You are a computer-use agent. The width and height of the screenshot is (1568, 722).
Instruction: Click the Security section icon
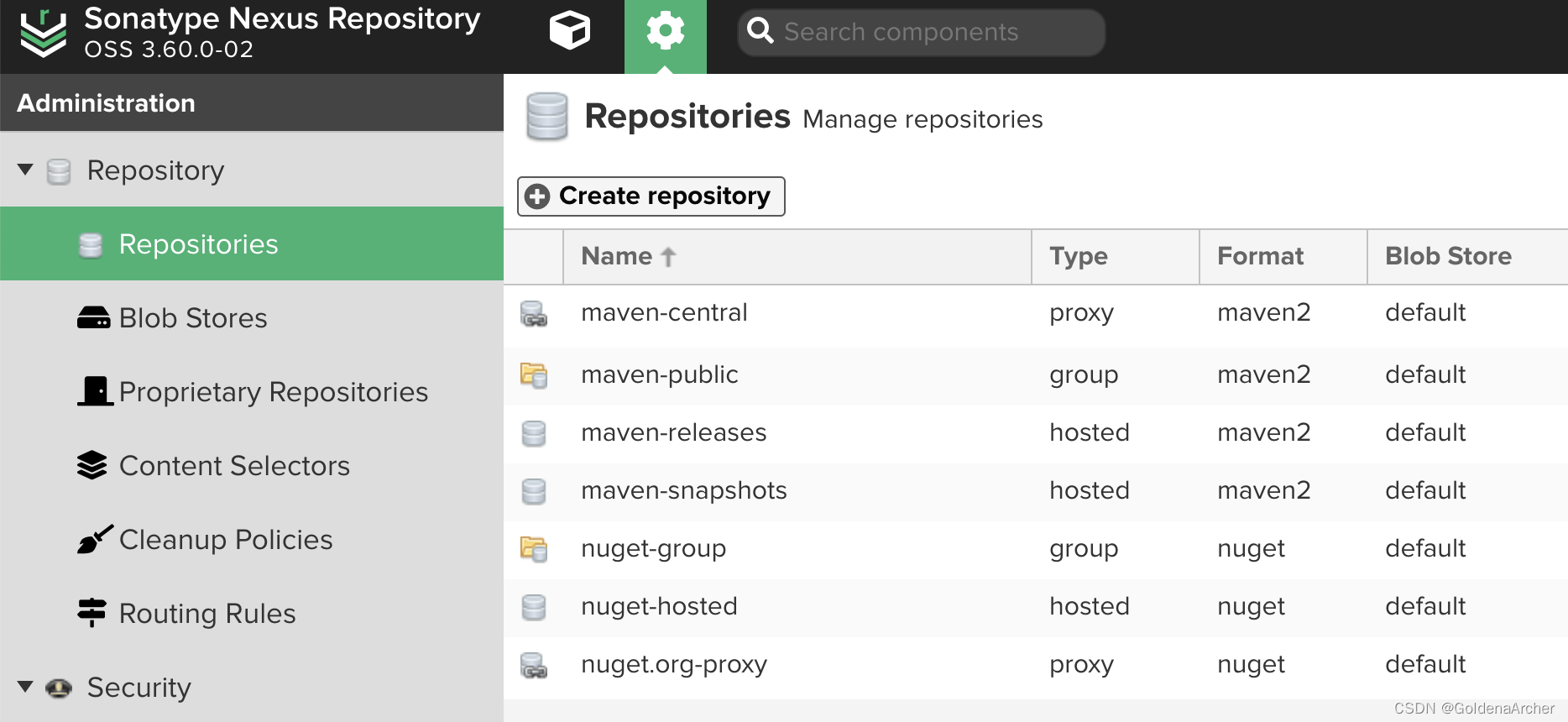pyautogui.click(x=59, y=688)
